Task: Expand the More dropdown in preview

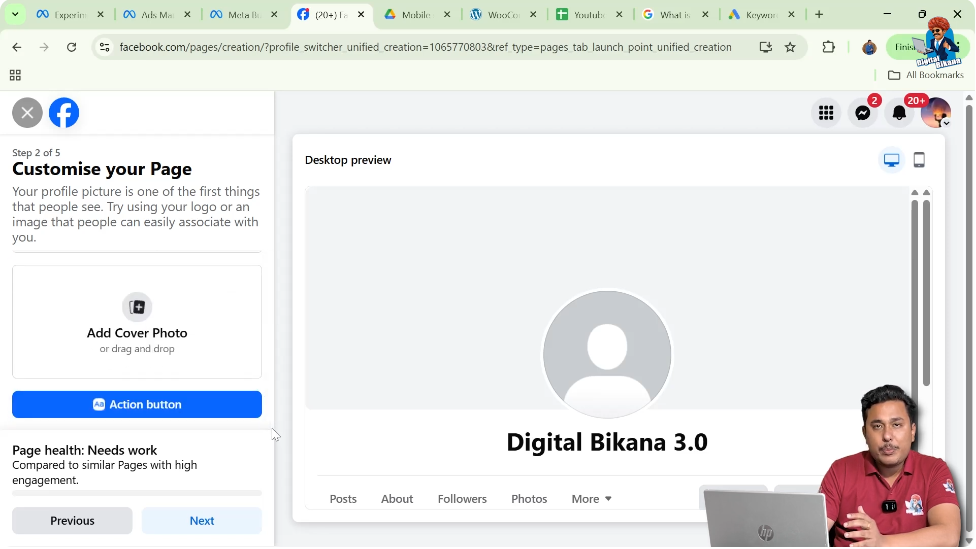Action: coord(591,499)
